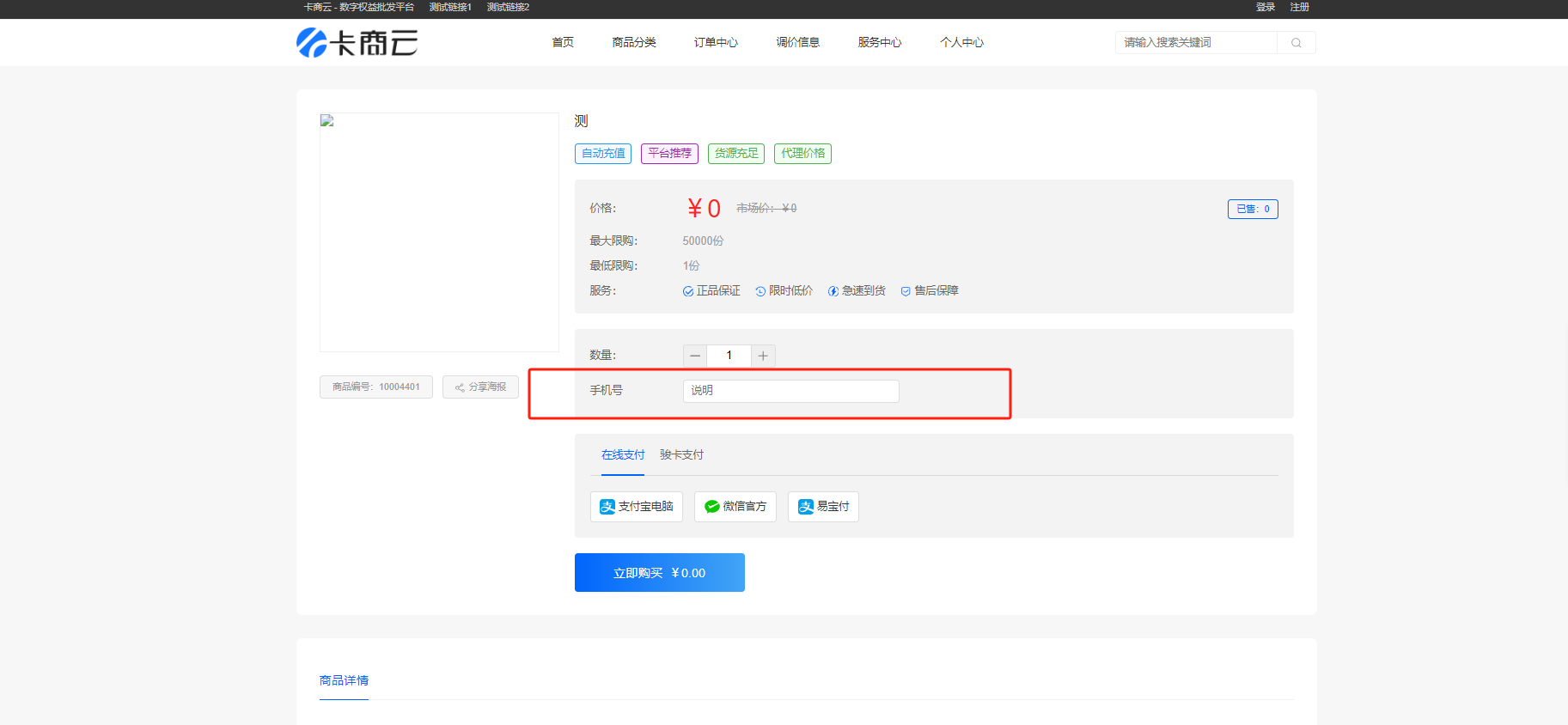The width and height of the screenshot is (1568, 725).
Task: Click the 正品保证 service icon
Action: click(688, 291)
